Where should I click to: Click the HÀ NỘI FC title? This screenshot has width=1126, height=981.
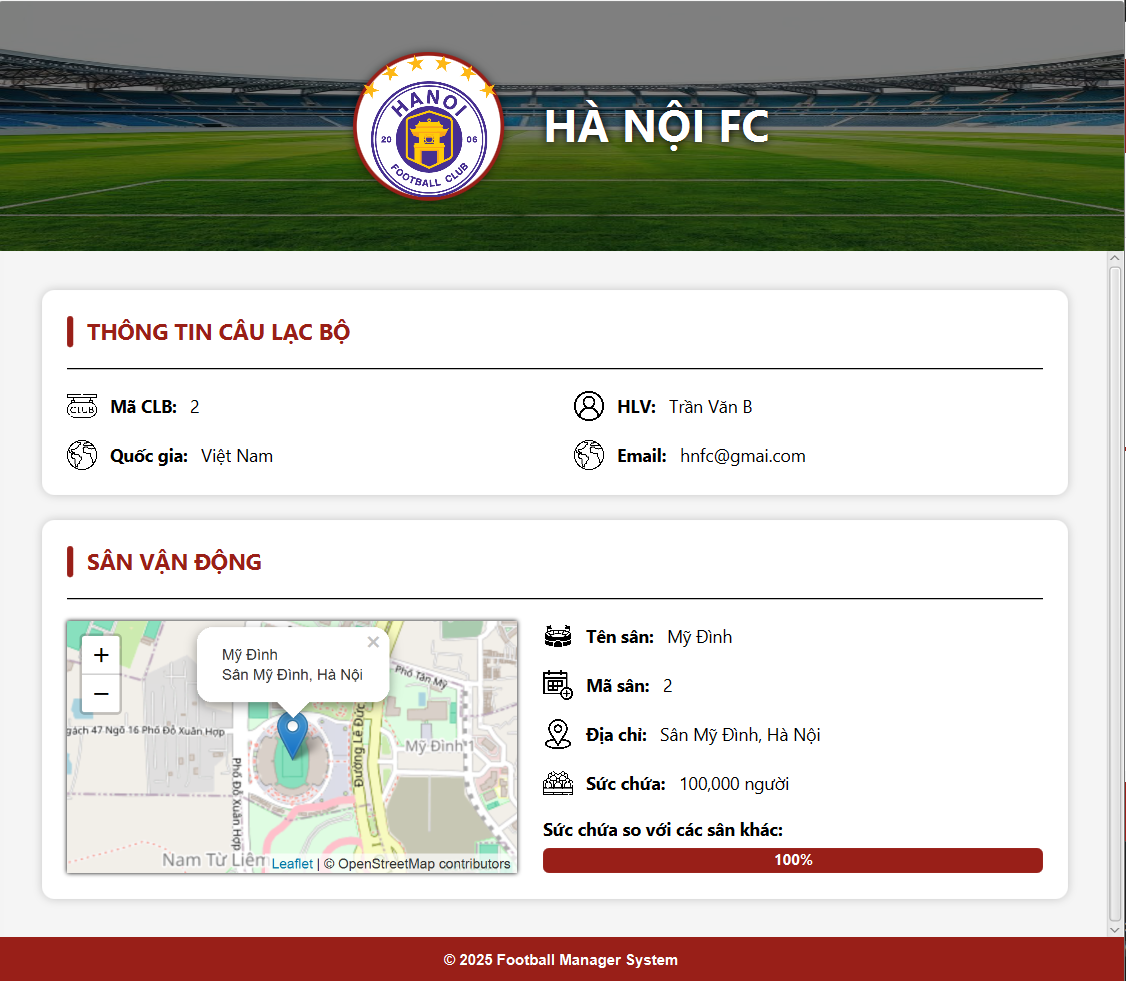656,127
